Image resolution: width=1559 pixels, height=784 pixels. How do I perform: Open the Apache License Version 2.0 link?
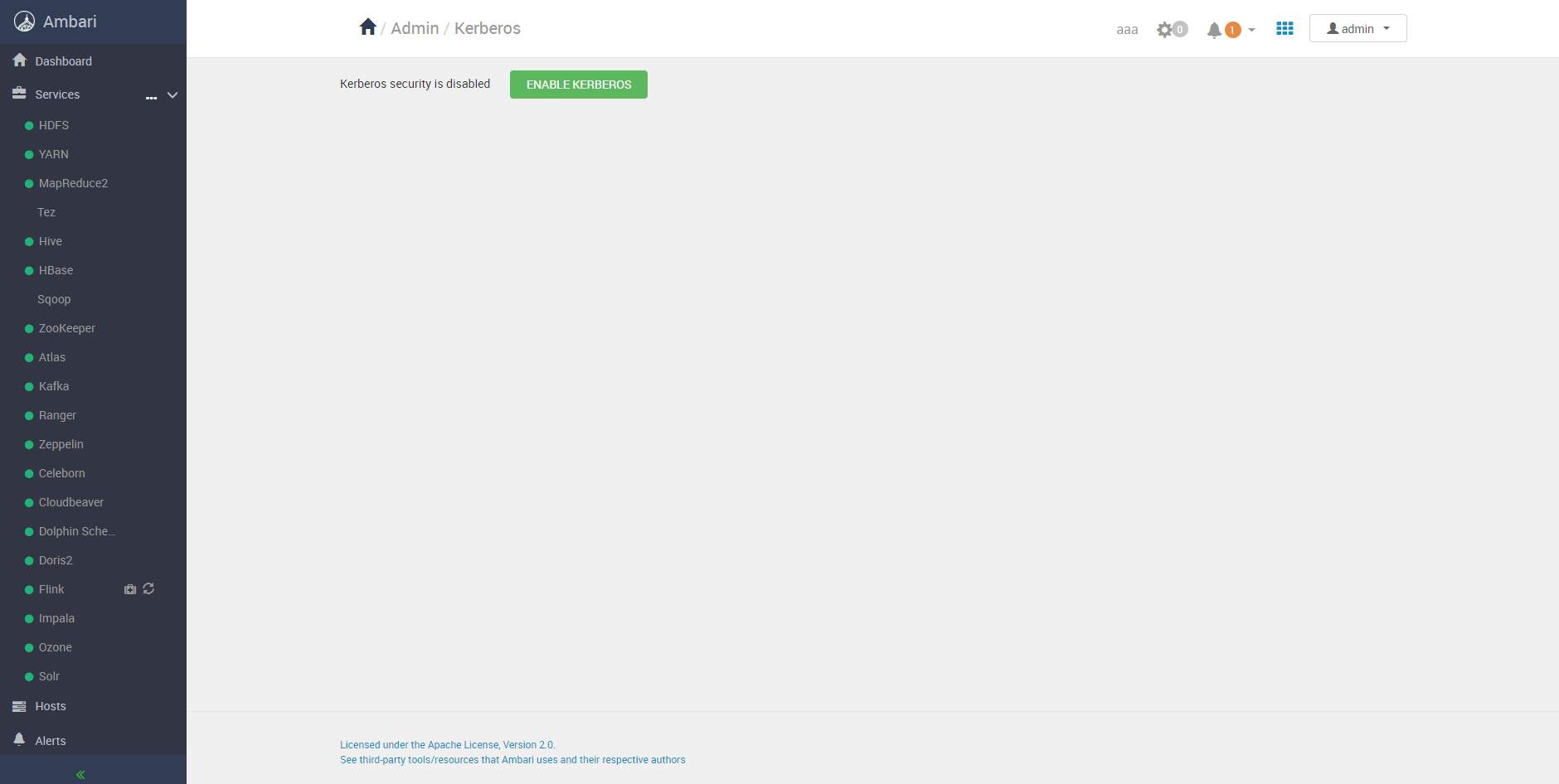(448, 745)
